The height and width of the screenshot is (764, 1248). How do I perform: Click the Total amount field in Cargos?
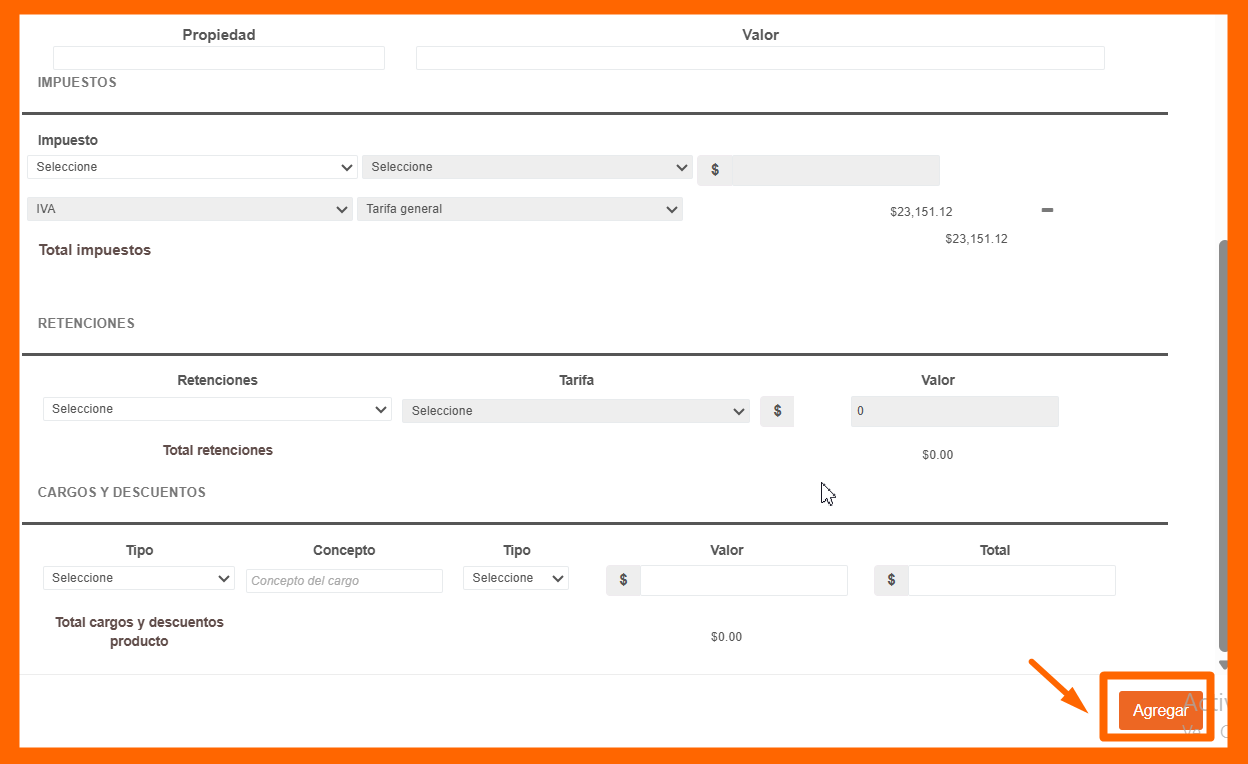(1011, 580)
